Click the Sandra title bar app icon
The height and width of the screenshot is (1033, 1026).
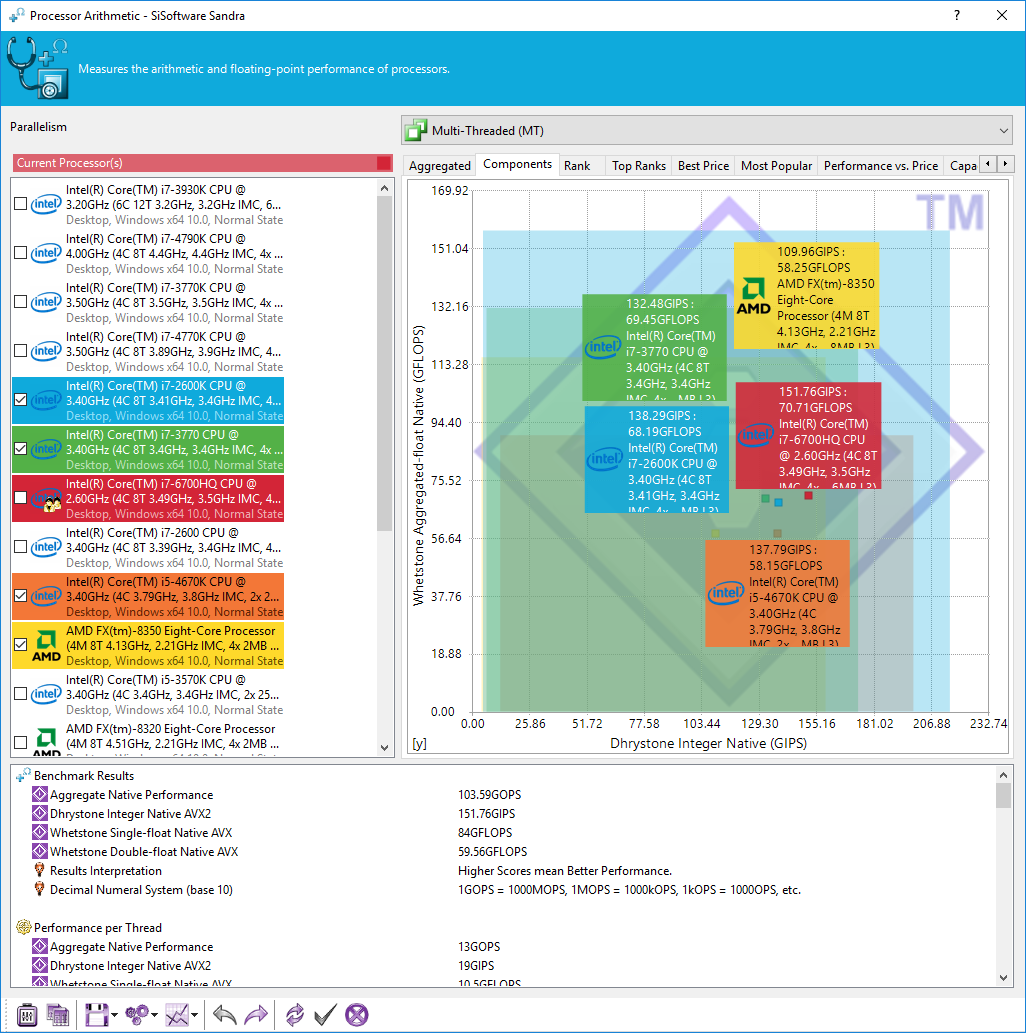click(16, 15)
